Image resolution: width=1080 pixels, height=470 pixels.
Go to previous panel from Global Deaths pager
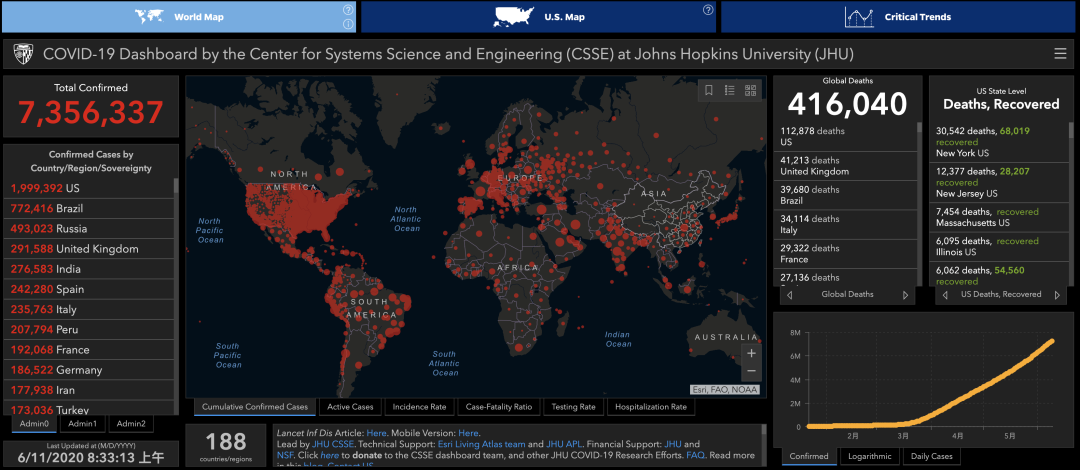tap(789, 295)
